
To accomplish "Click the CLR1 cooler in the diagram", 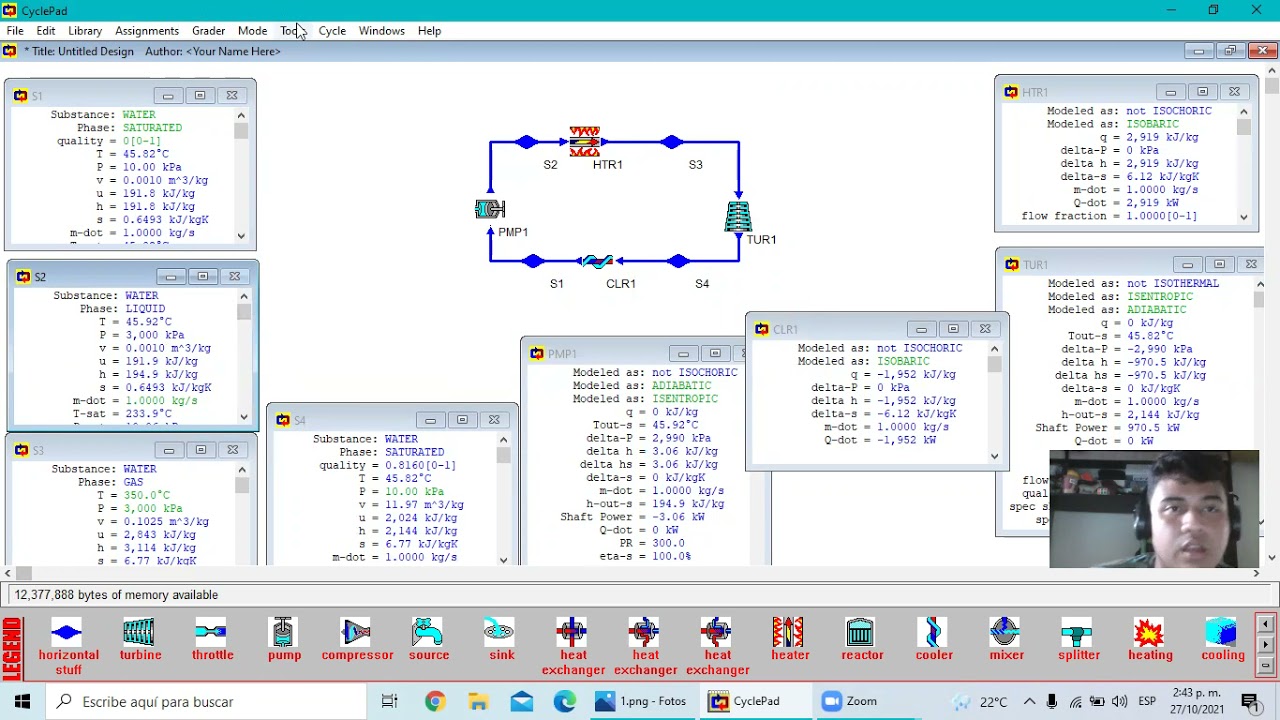I will coord(597,261).
